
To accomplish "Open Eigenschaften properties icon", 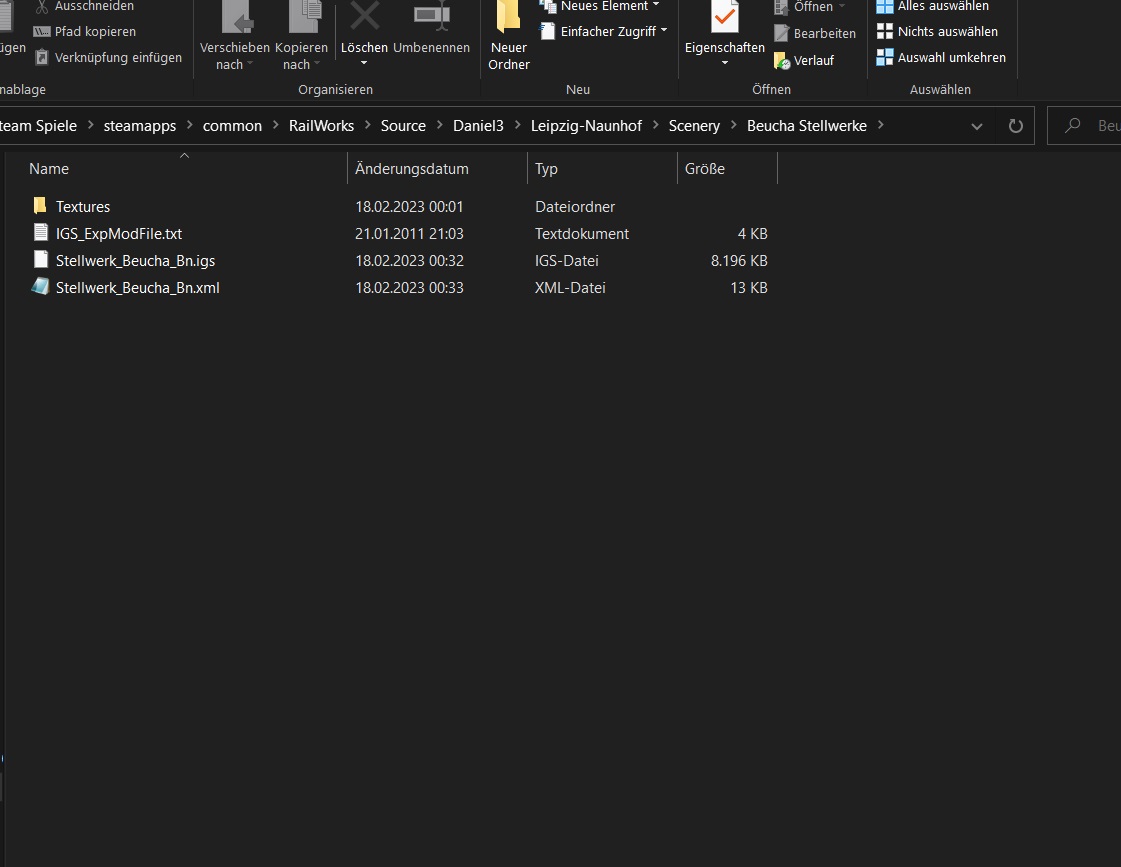I will (x=724, y=18).
